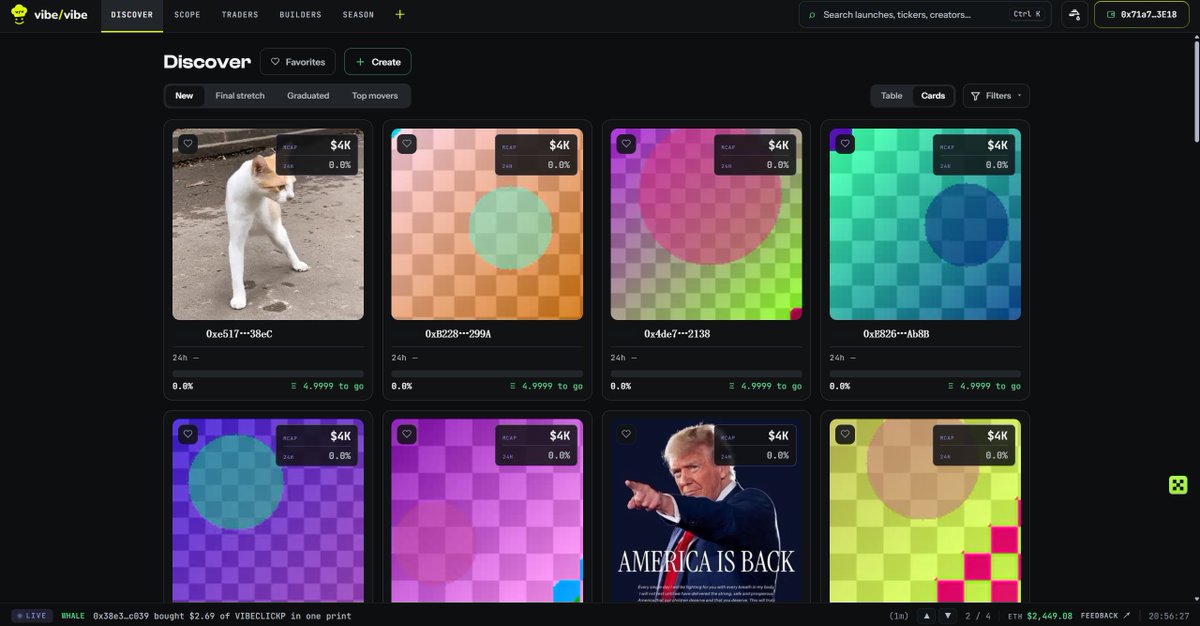Favorite the 0xB228···299A card with the heart
Screen dimensions: 1200x626
tap(407, 144)
